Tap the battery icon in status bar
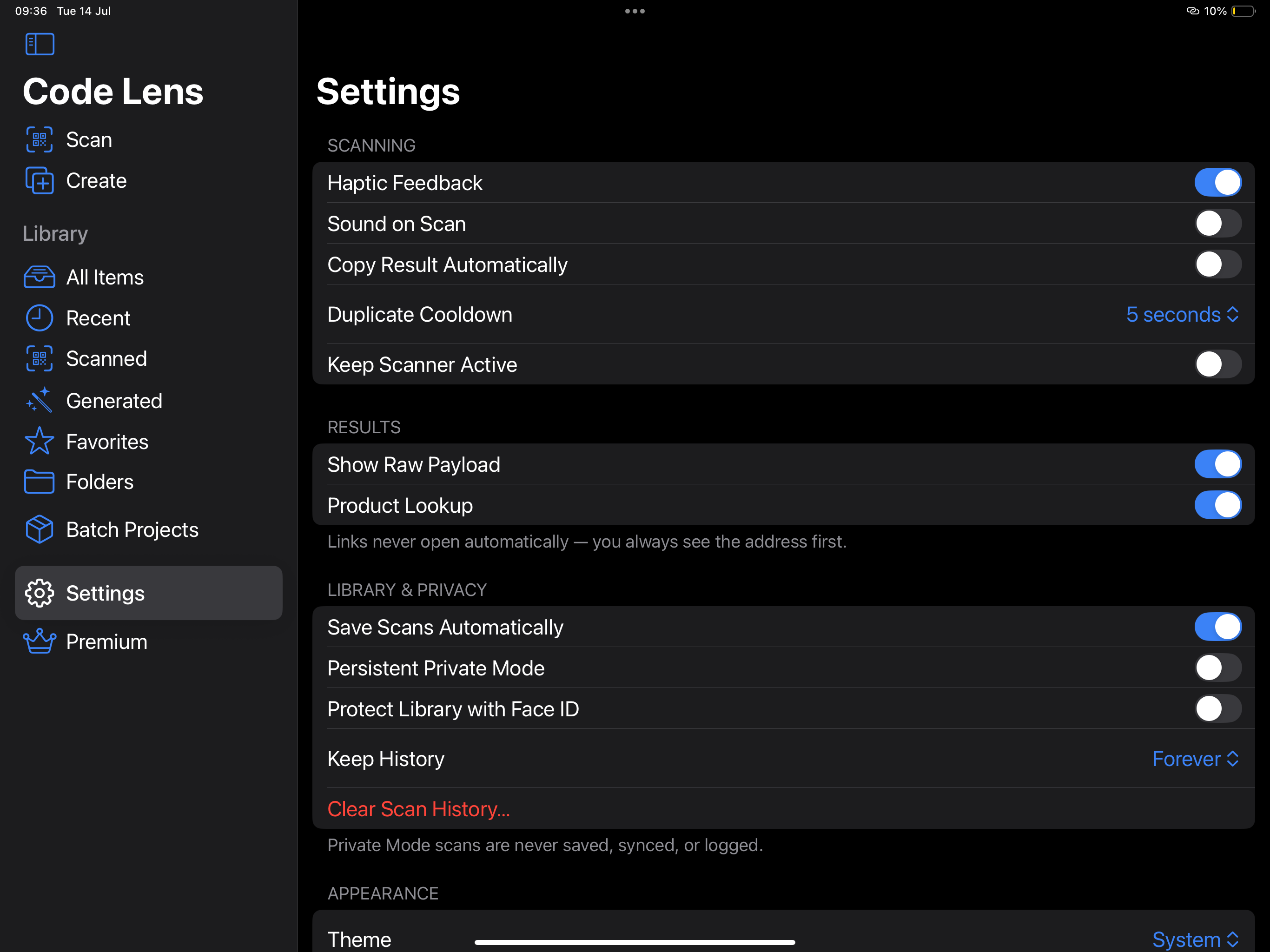Image resolution: width=1270 pixels, height=952 pixels. click(1244, 11)
